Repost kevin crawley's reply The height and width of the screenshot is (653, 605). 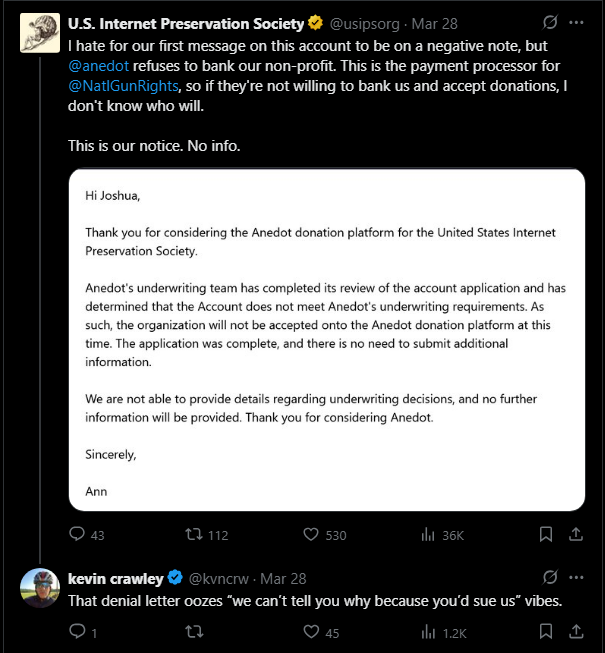[194, 631]
